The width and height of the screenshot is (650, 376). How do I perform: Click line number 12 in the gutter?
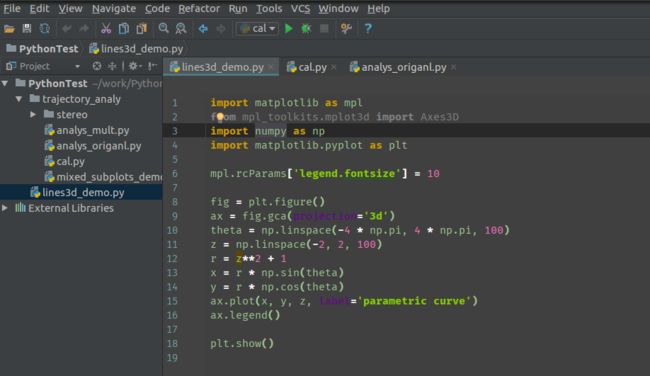click(x=172, y=259)
